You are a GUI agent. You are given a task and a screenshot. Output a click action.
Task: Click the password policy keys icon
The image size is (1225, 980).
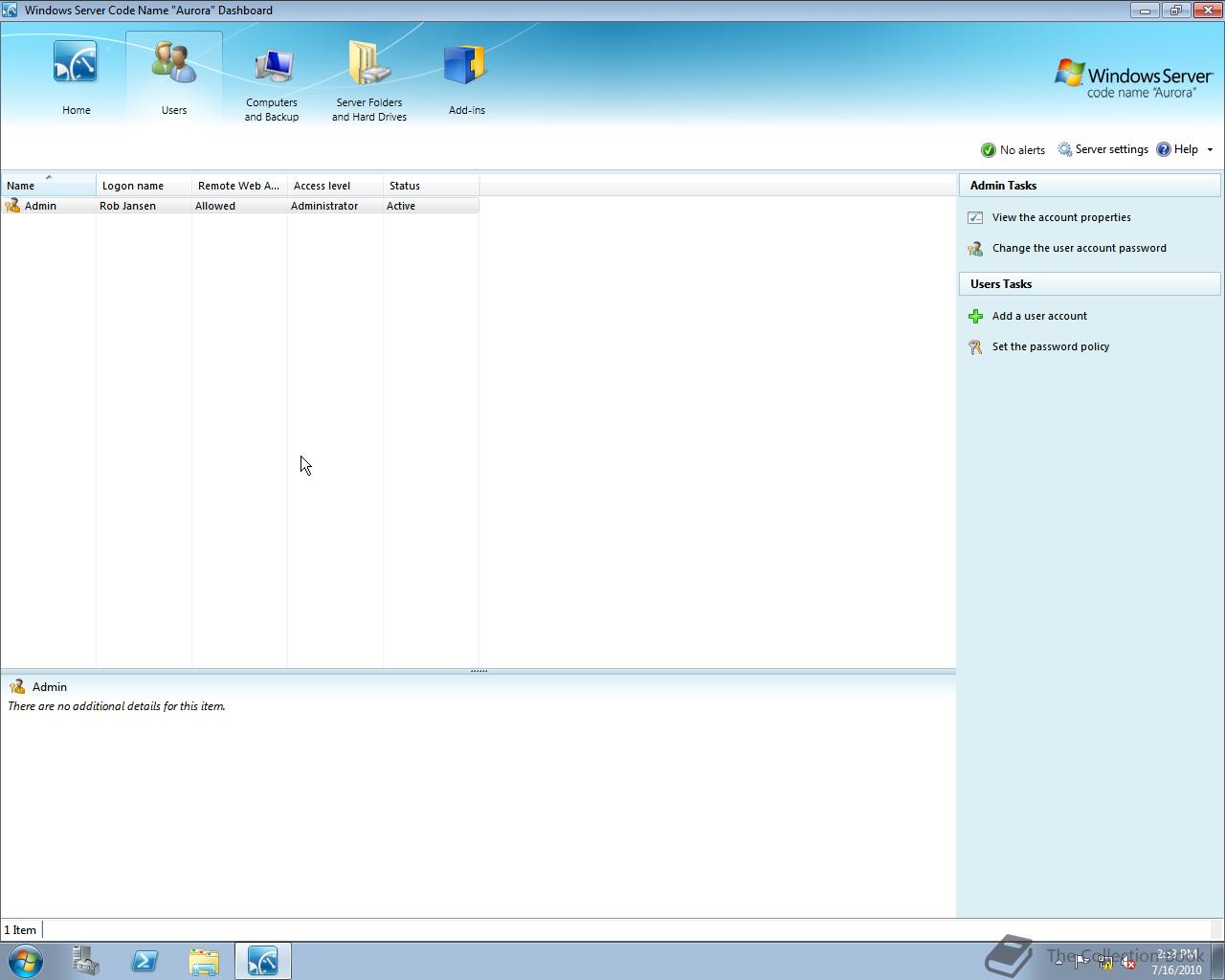[975, 347]
